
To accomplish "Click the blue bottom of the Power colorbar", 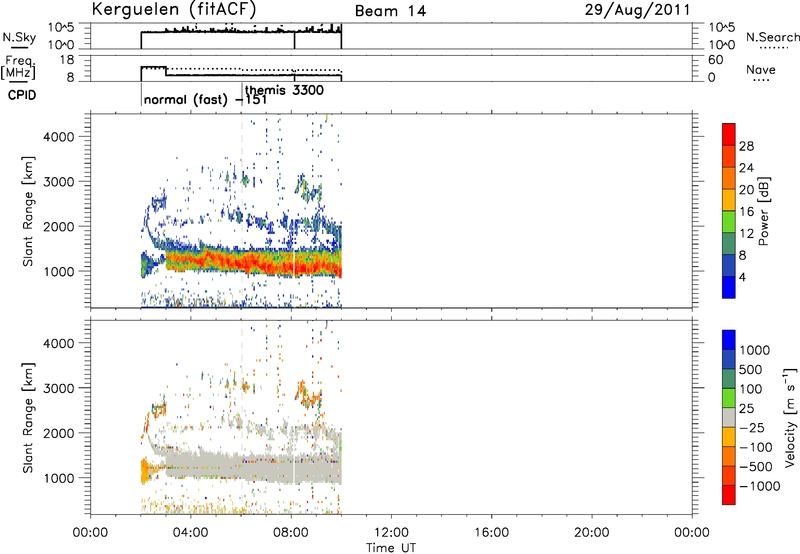I will pos(729,287).
